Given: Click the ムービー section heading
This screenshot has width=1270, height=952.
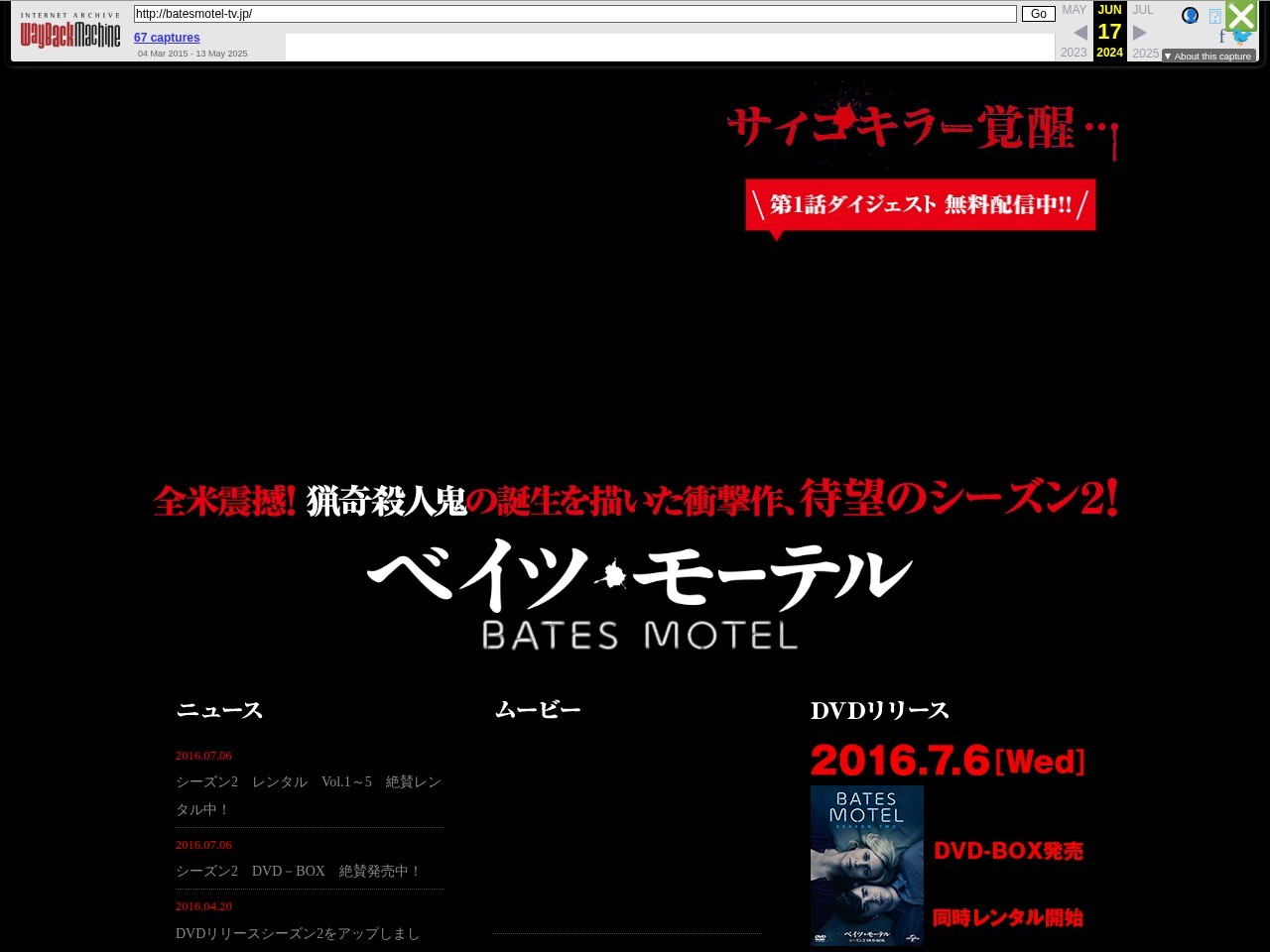Looking at the screenshot, I should tap(538, 710).
